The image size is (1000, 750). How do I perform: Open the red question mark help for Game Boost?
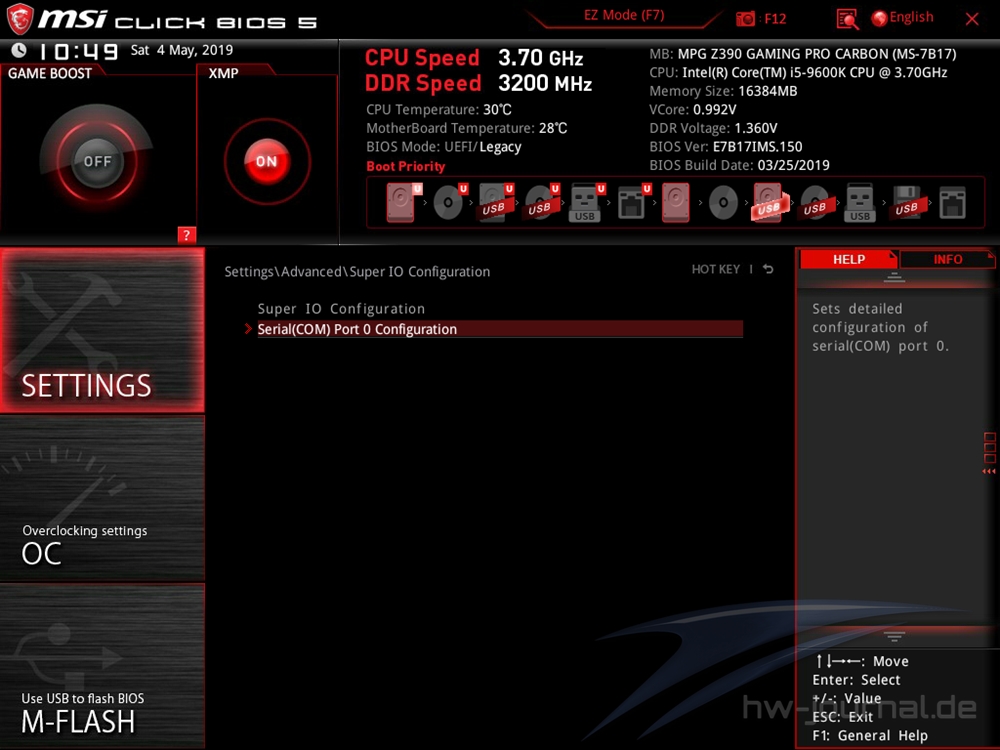pyautogui.click(x=186, y=235)
